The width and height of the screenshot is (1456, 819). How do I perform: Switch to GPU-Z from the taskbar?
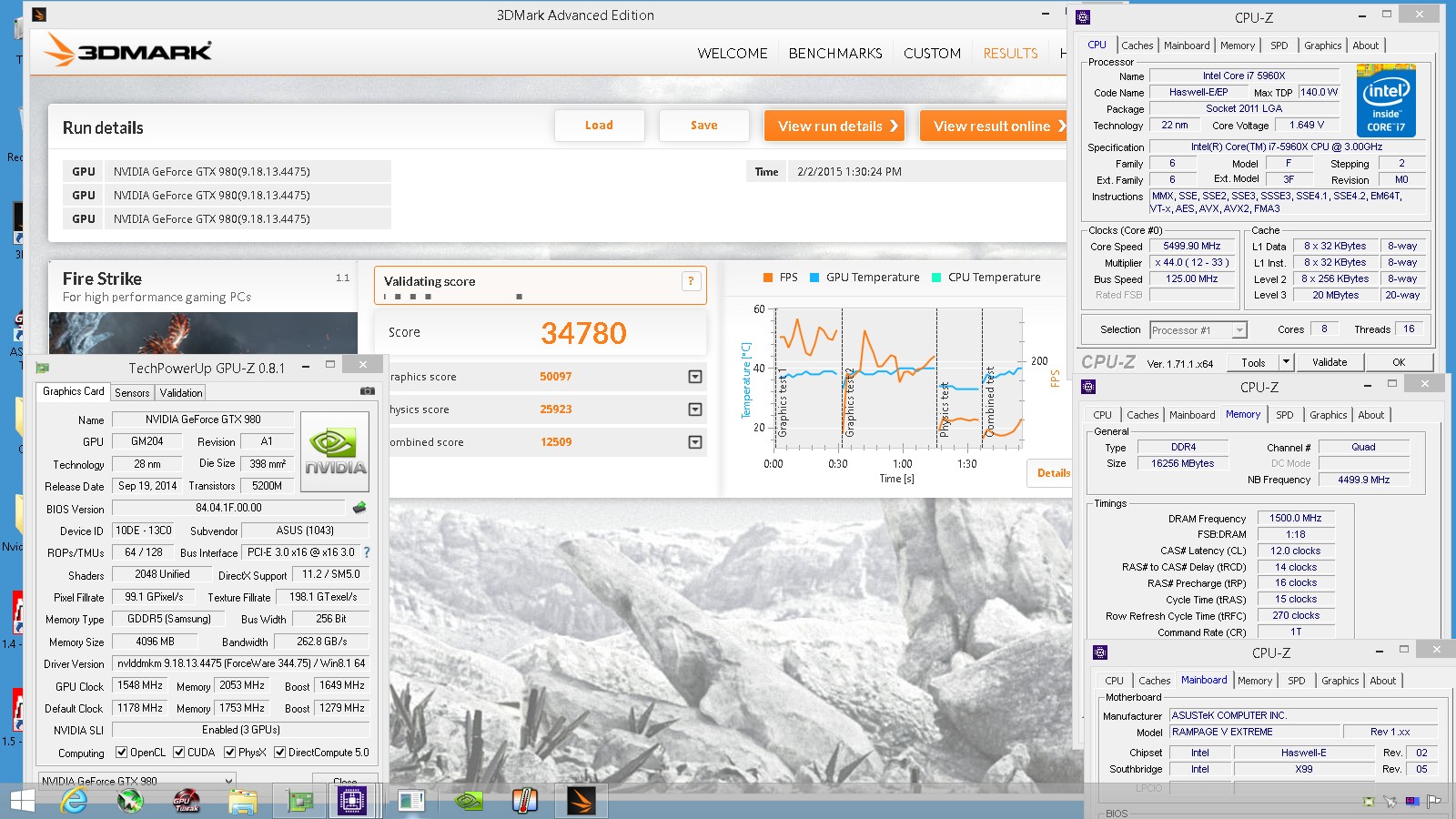tap(300, 801)
